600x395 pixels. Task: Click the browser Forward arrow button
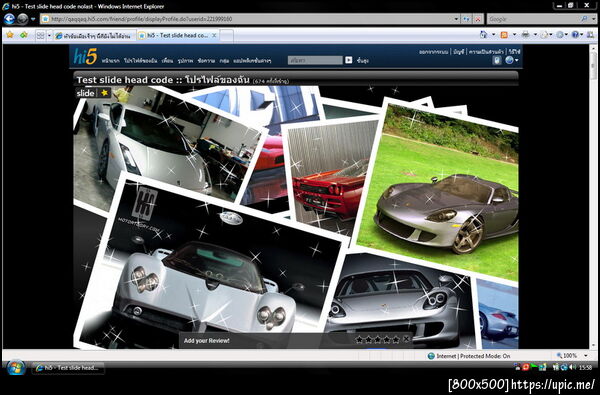[23, 18]
